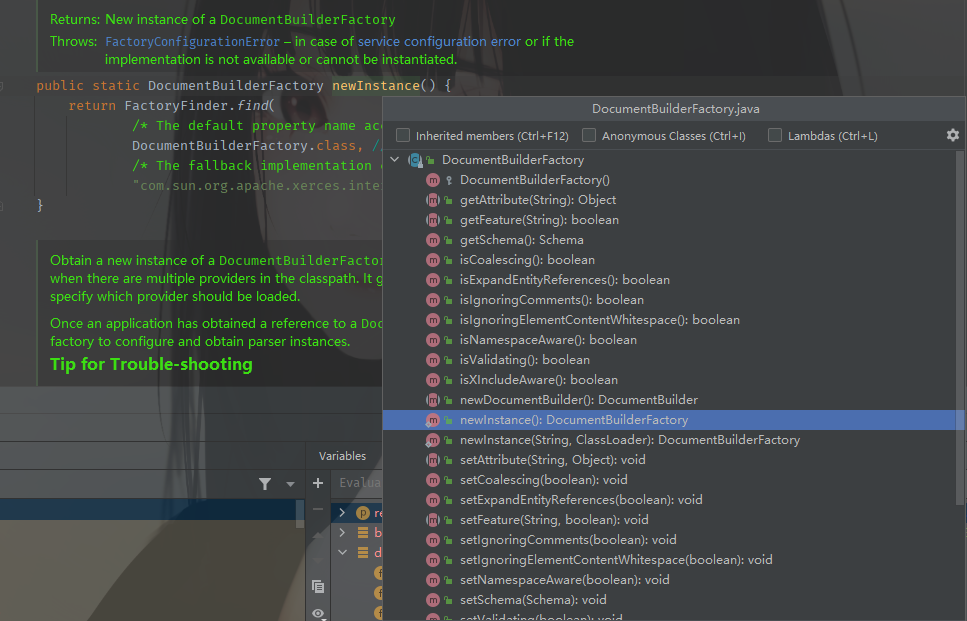
Task: Click method icon beside setIgnoringComments(boolean)
Action: coord(433,540)
